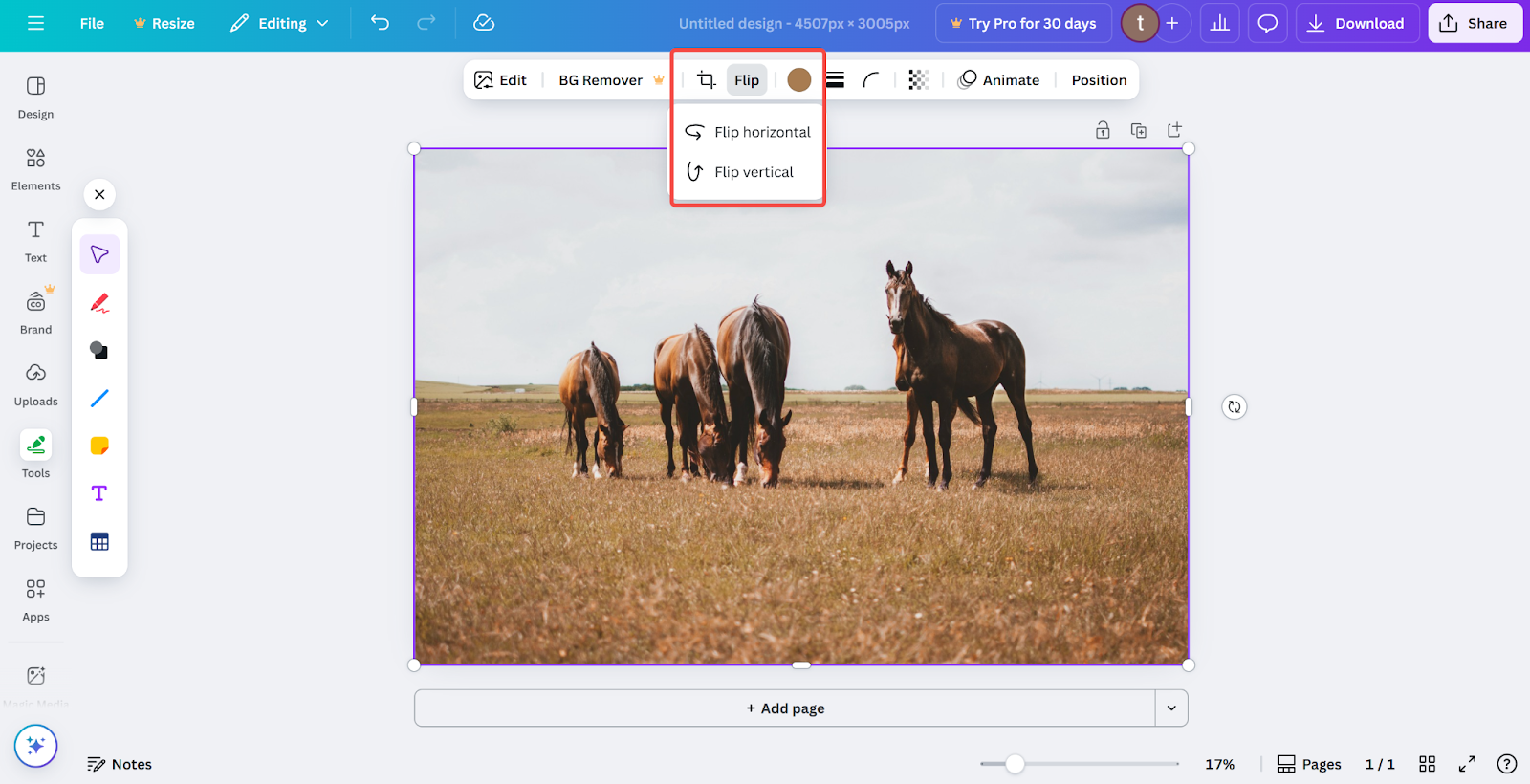The height and width of the screenshot is (784, 1530).
Task: Check cloud save status icon
Action: click(484, 23)
